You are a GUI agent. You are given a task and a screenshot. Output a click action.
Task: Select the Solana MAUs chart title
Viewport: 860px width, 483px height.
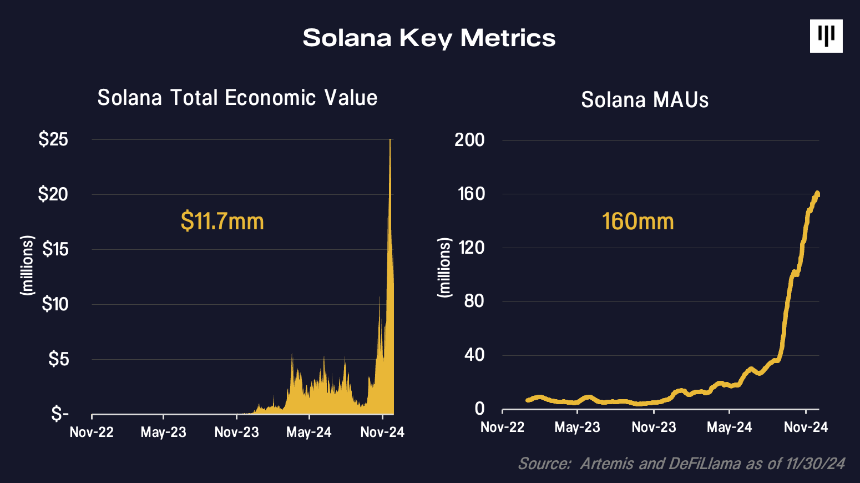pyautogui.click(x=644, y=100)
